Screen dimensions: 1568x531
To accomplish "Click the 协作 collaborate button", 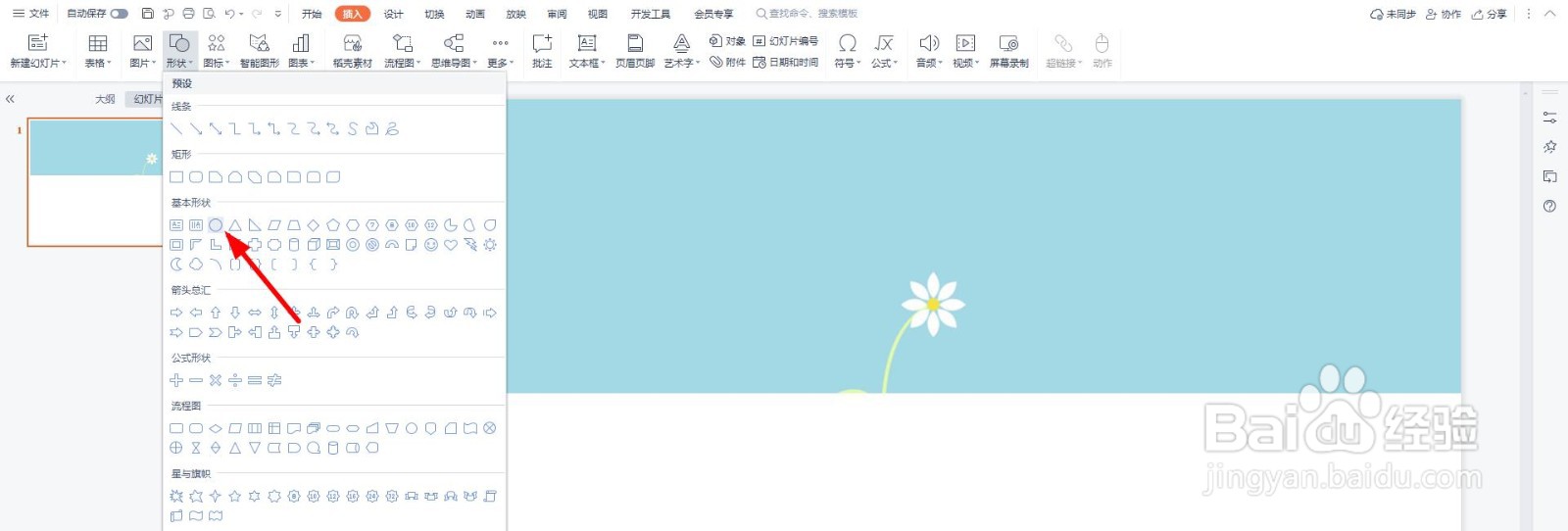I will 1444,14.
